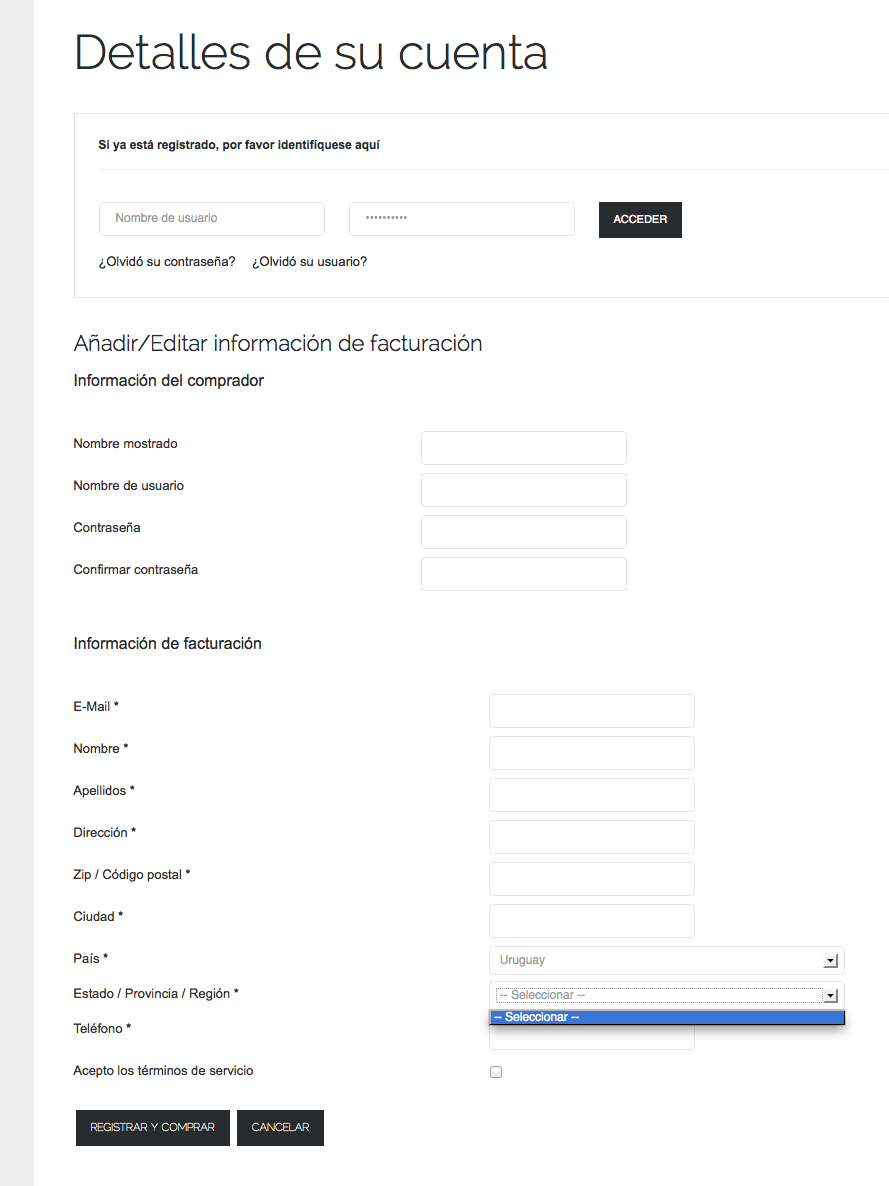This screenshot has height=1186, width=889.
Task: Expand the Estado / Provincia / Región dropdown
Action: pos(667,995)
